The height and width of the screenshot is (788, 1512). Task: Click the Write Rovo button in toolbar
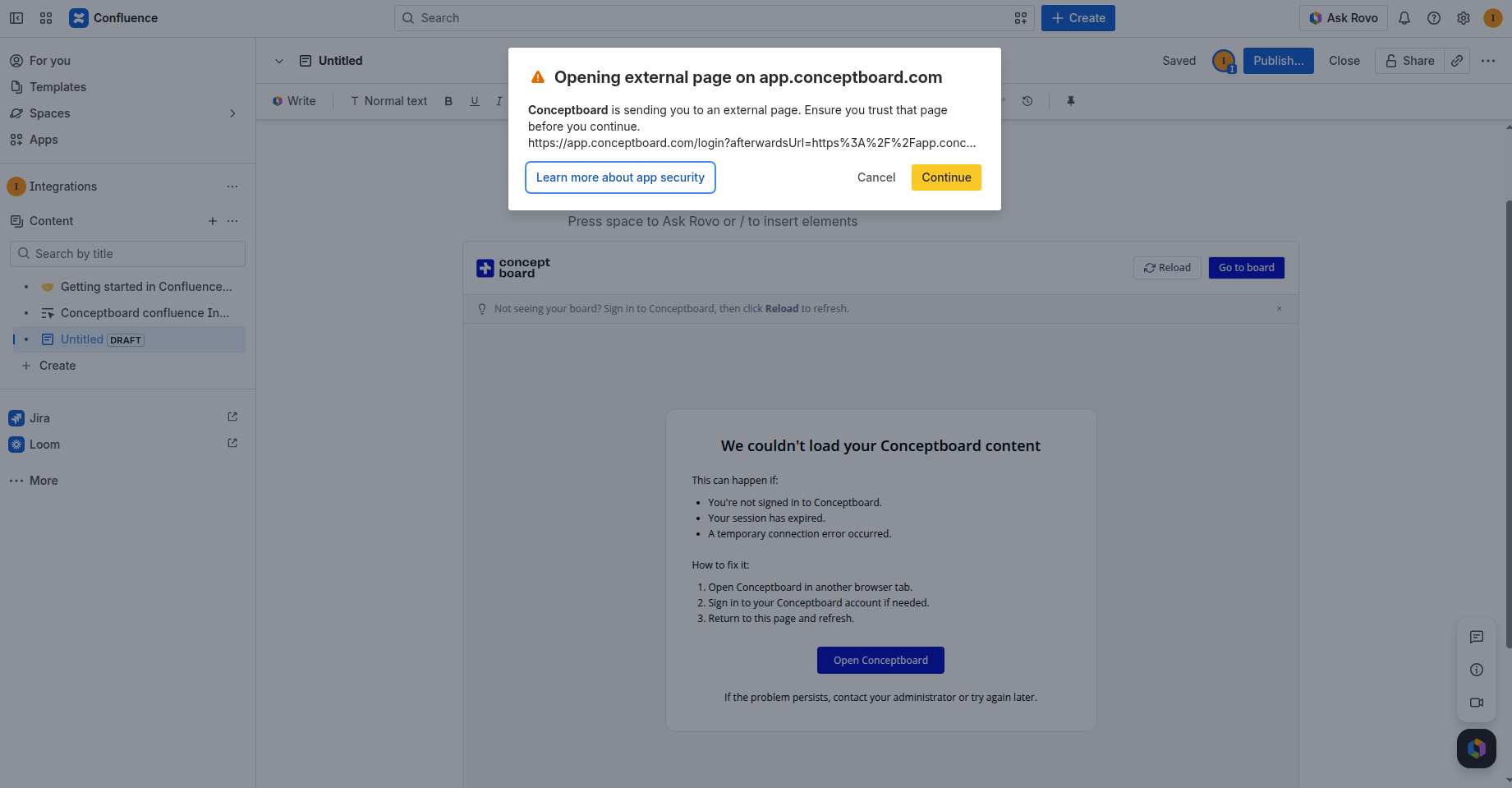click(x=294, y=101)
